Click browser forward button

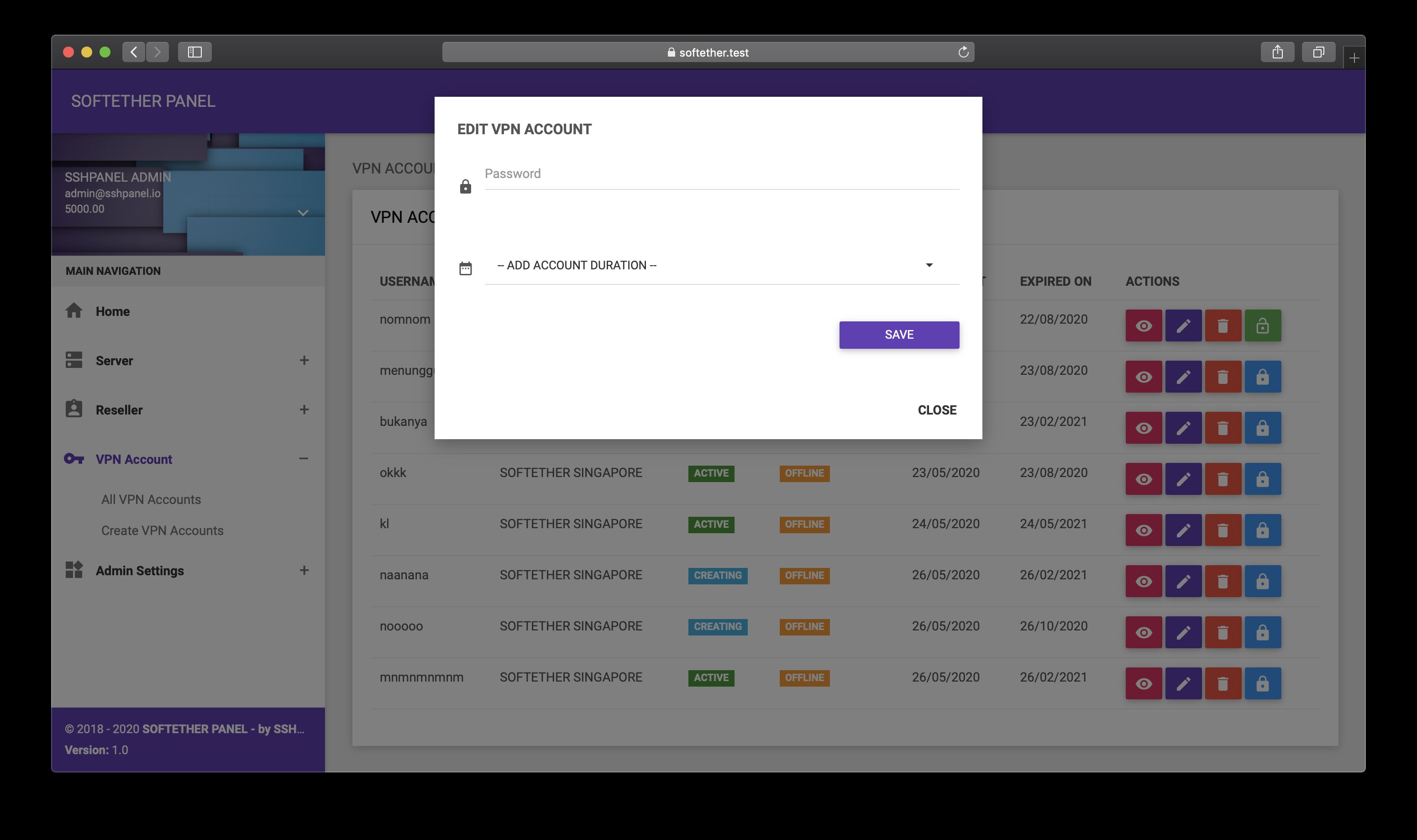tap(157, 52)
